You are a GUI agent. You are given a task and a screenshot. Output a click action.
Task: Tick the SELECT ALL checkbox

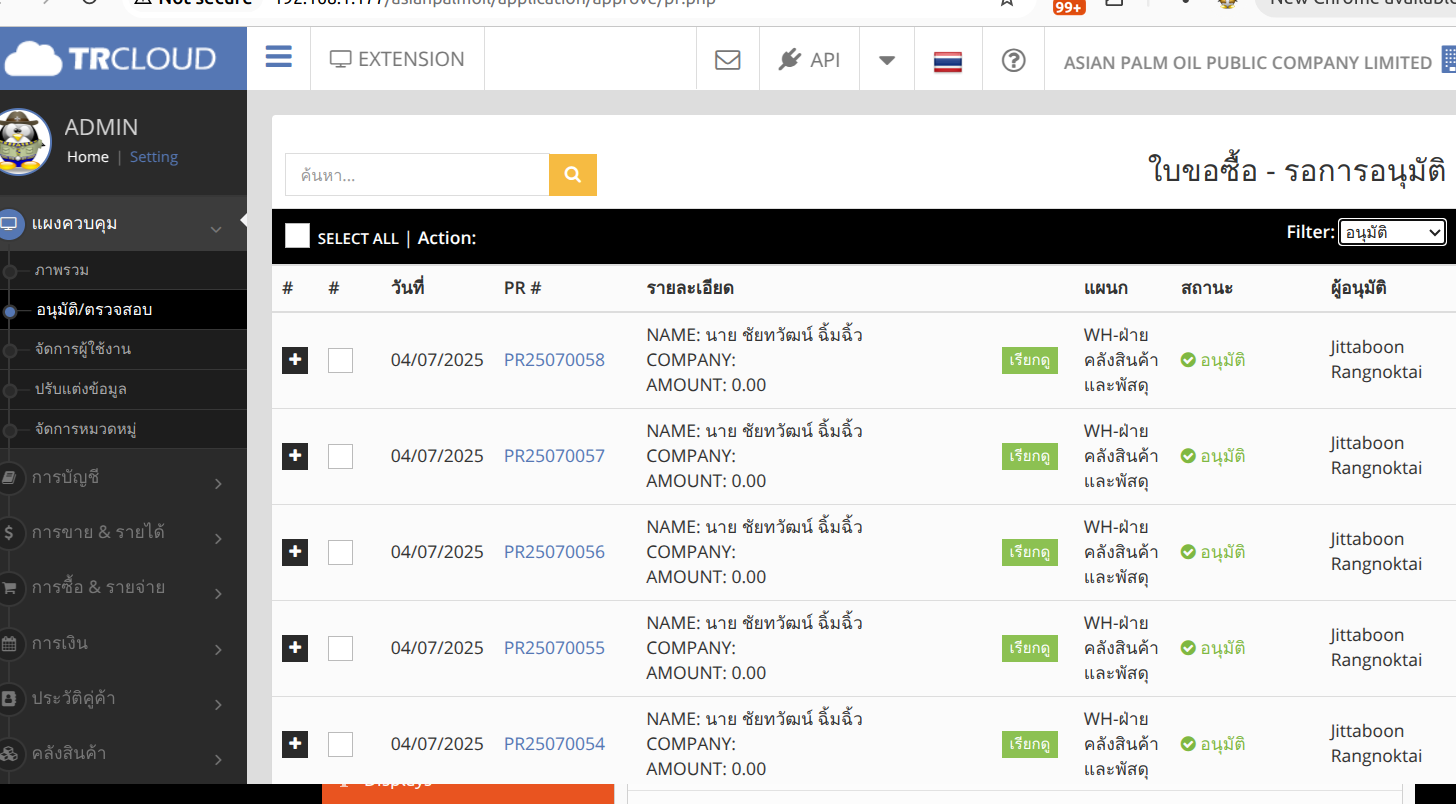(x=297, y=236)
